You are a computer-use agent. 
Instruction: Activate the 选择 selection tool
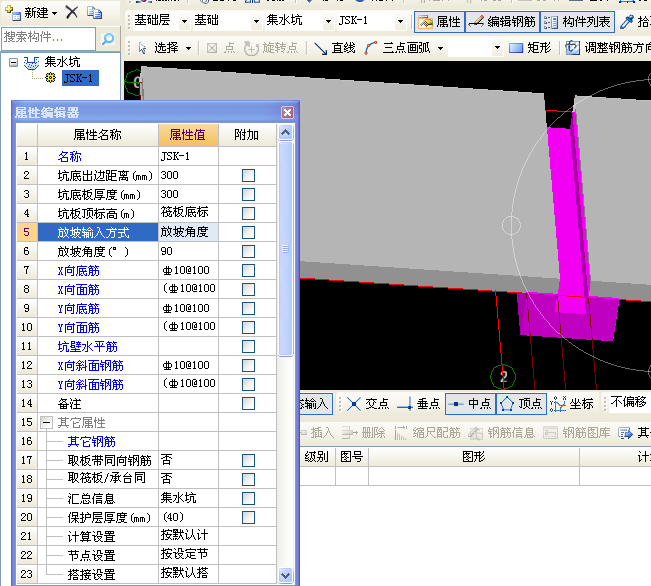click(159, 48)
